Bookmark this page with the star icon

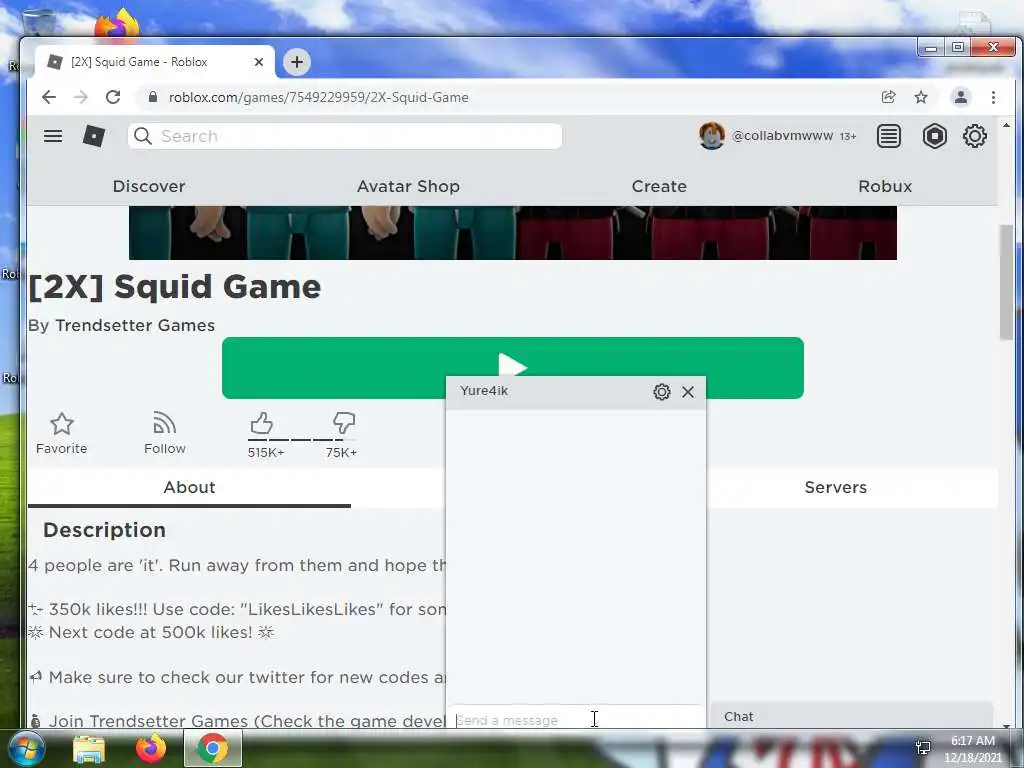pos(921,97)
